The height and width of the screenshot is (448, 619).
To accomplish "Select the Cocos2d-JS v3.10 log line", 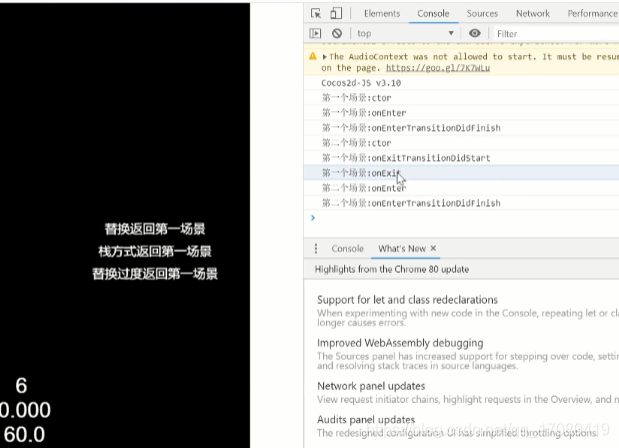I will coord(461,83).
